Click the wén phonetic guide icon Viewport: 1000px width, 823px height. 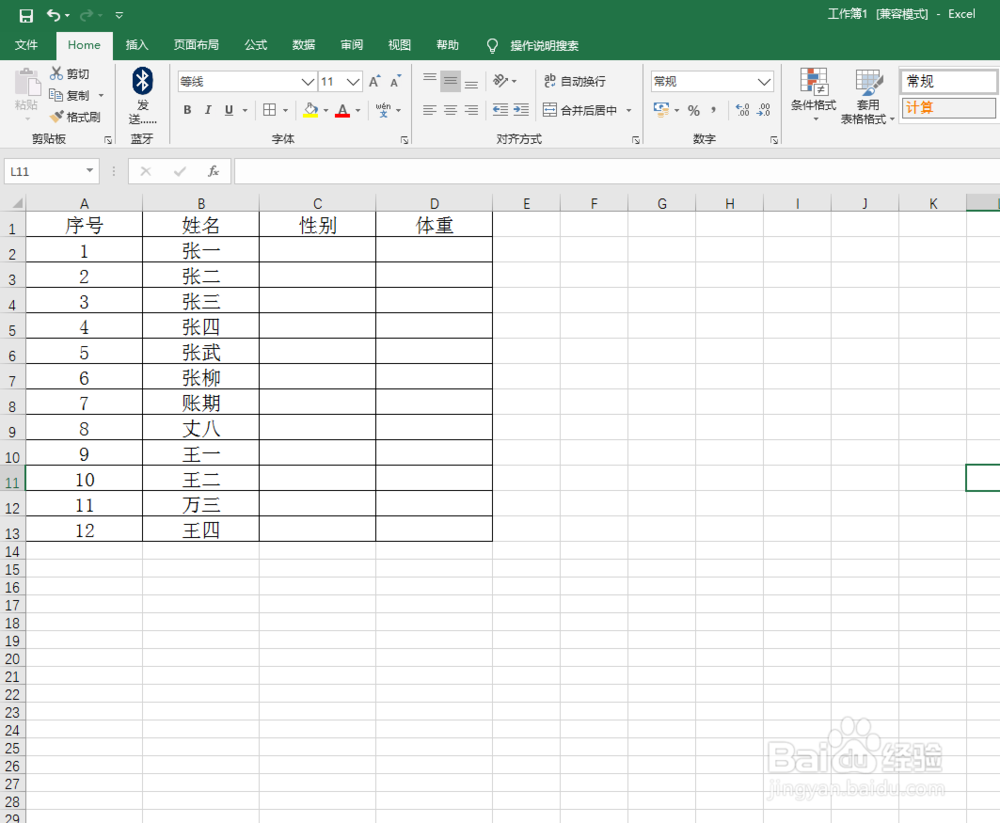click(383, 110)
